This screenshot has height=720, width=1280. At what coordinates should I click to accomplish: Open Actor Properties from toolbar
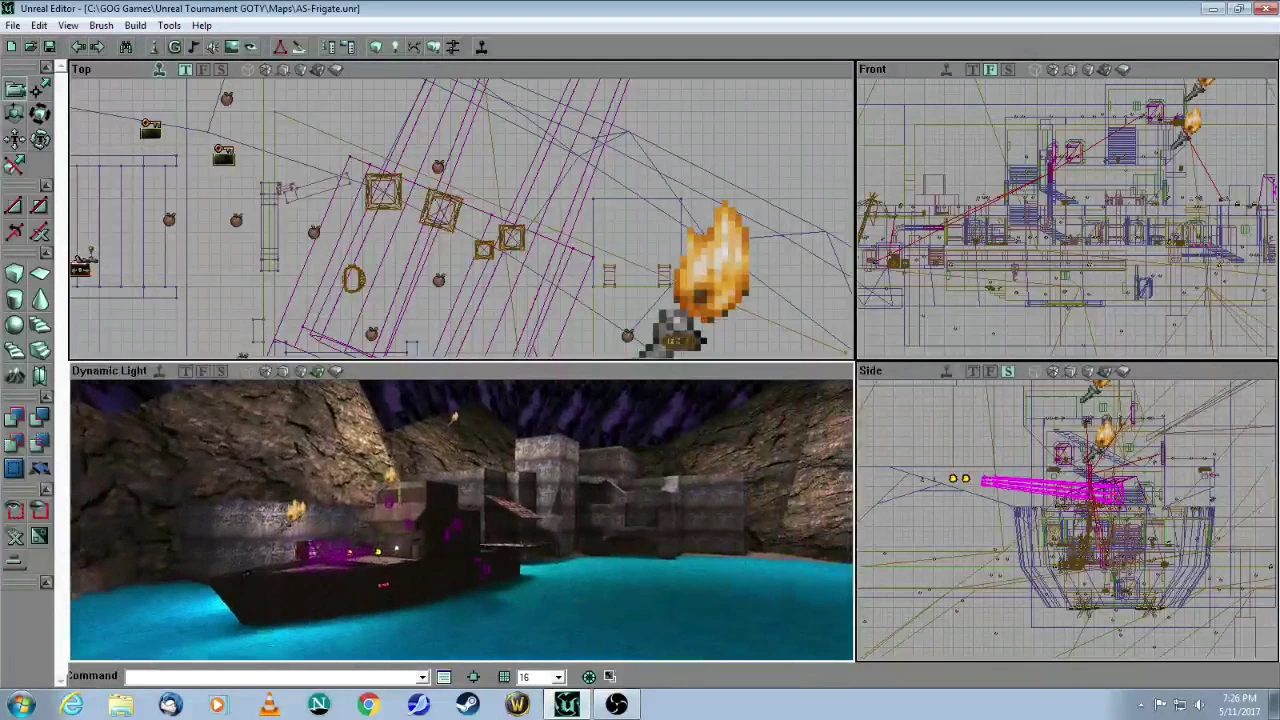pos(328,47)
